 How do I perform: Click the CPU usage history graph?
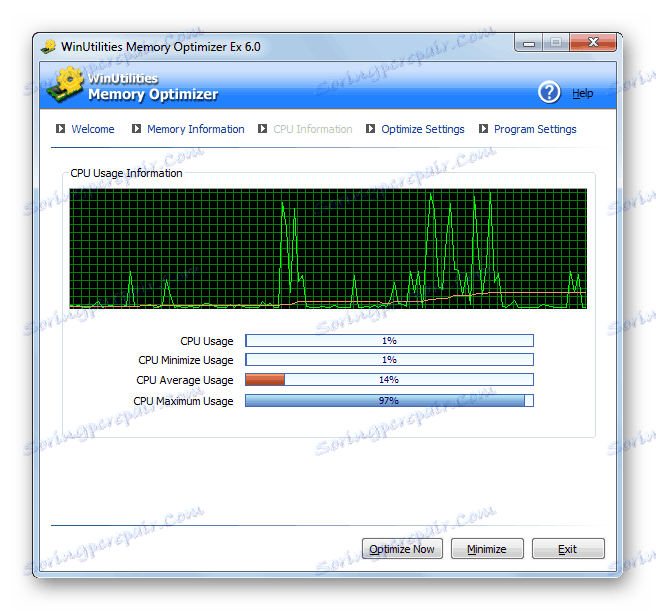coord(328,249)
